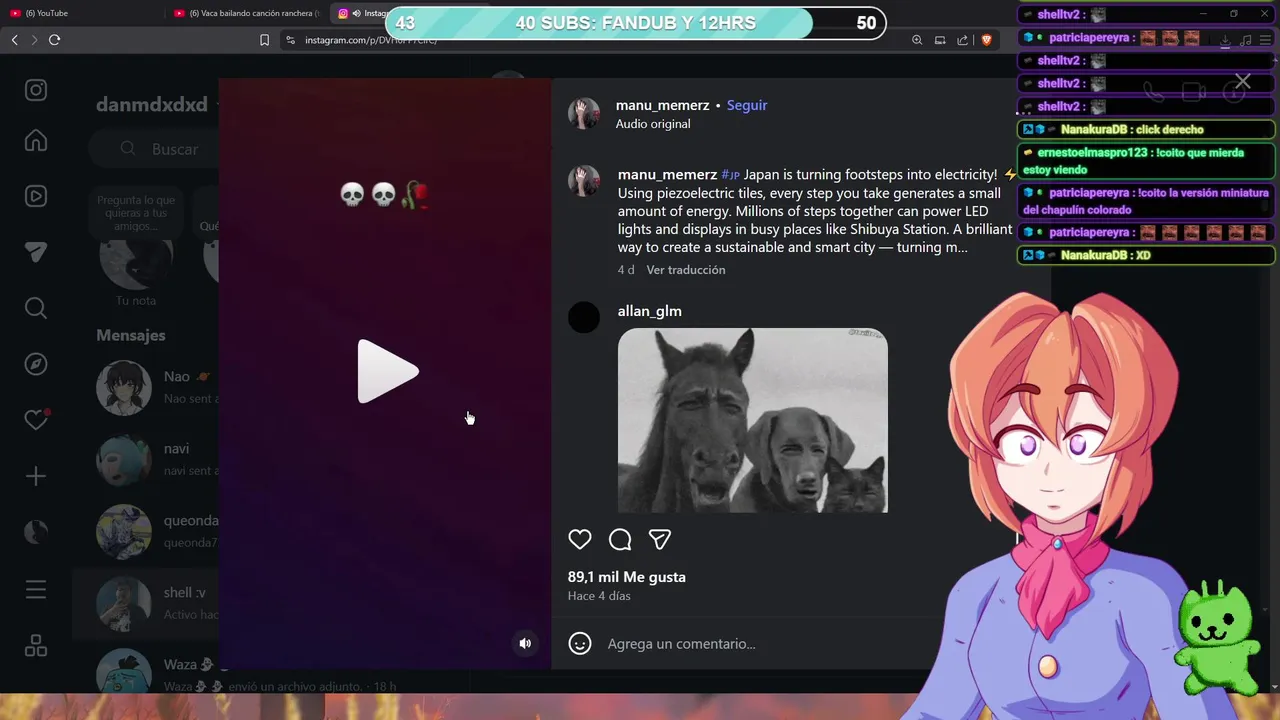Switch to 'Vaca bailando canción ranchera' tab
The image size is (1280, 720).
coord(246,13)
